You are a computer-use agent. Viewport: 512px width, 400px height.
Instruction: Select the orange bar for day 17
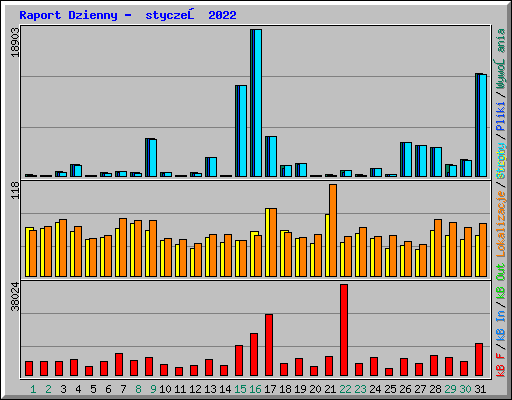(273, 242)
